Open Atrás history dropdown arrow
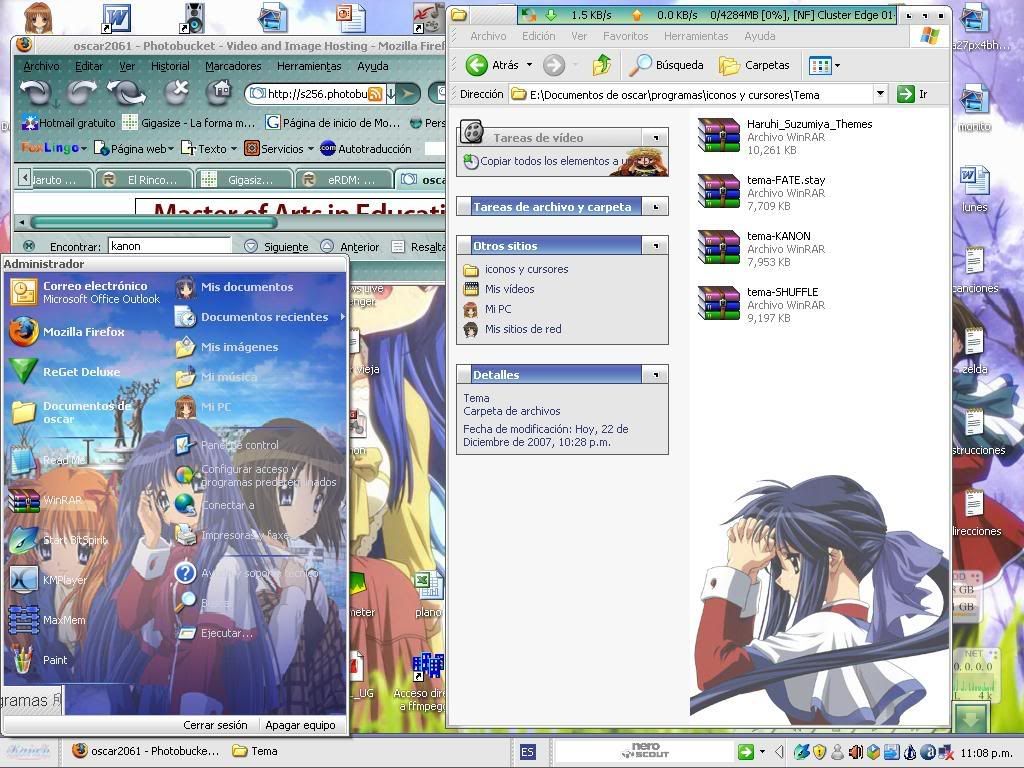The height and width of the screenshot is (768, 1024). pyautogui.click(x=529, y=65)
